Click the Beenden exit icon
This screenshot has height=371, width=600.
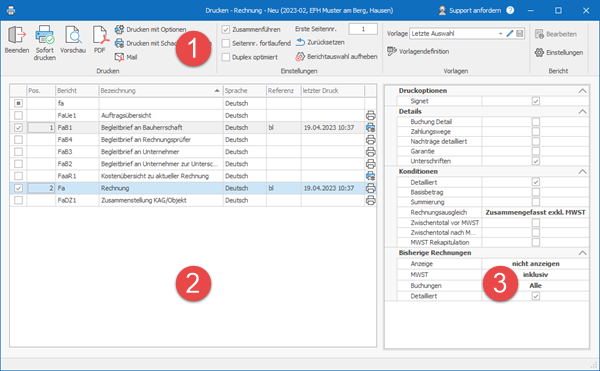16,36
